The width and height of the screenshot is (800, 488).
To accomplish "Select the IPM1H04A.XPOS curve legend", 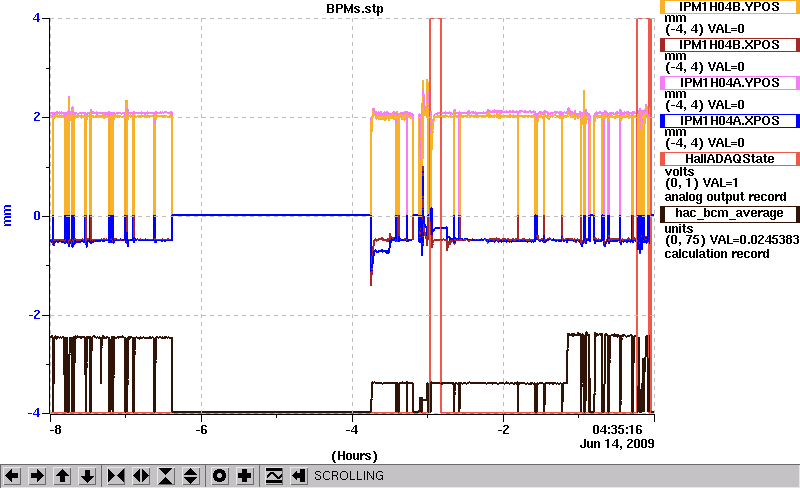I will pyautogui.click(x=729, y=121).
